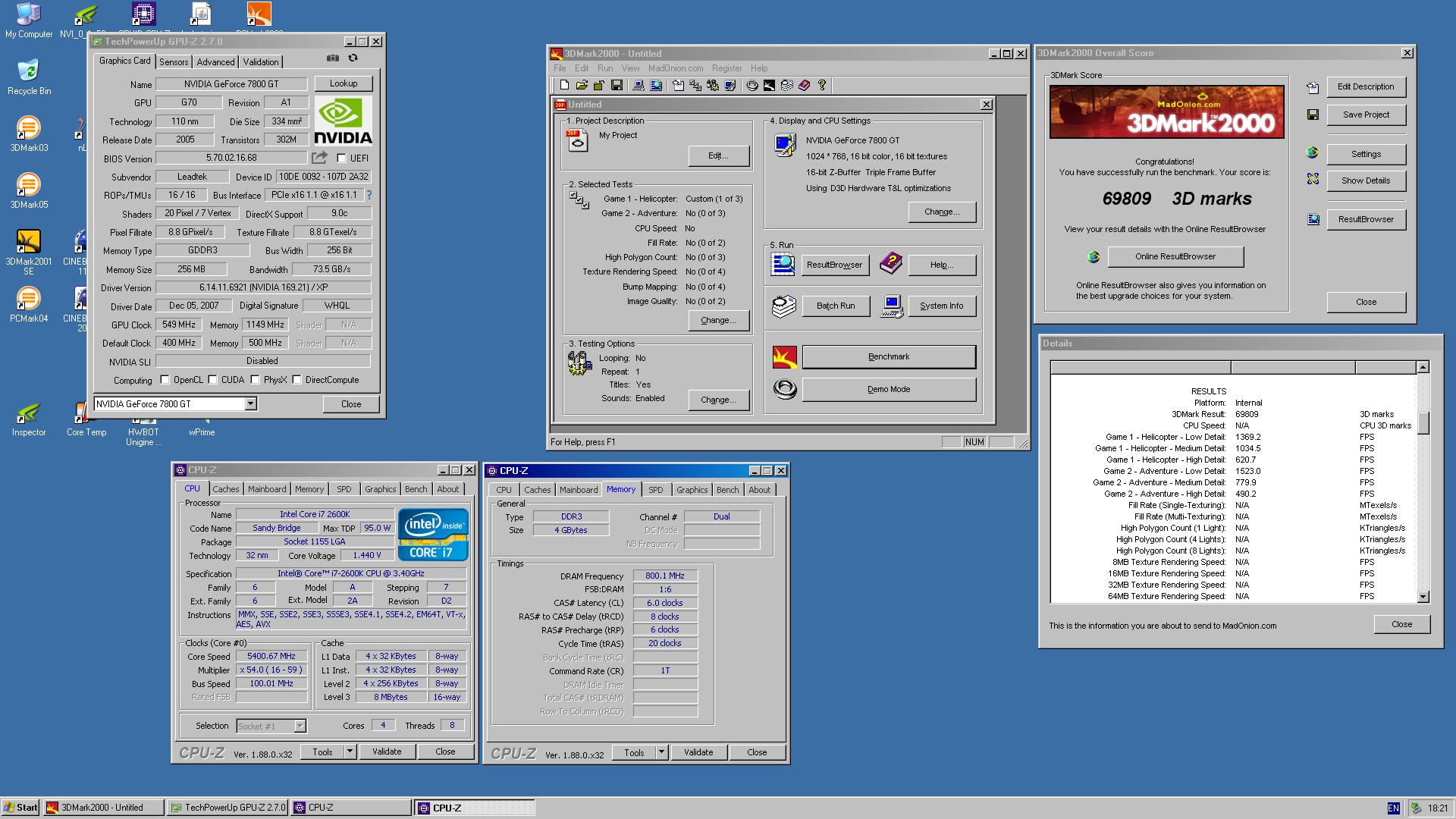The image size is (1456, 819).
Task: Click the Benchmark button
Action: click(x=889, y=356)
